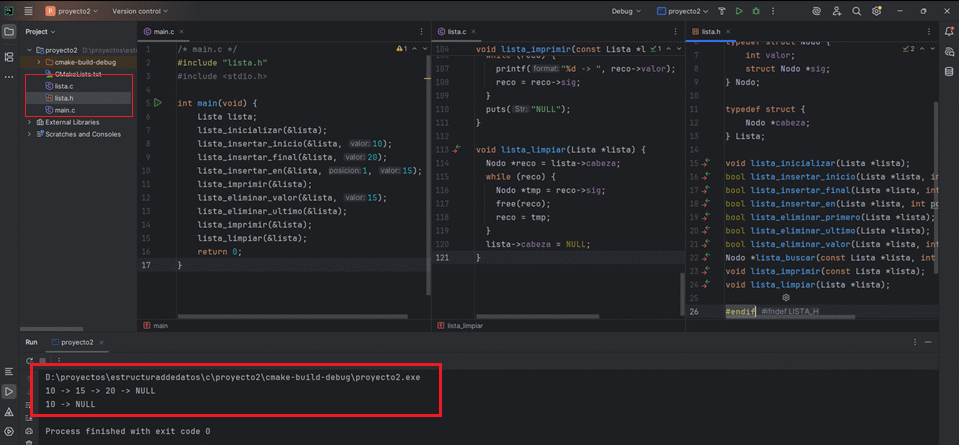The width and height of the screenshot is (959, 445).
Task: Click lista_limpiar breadcrumb below lista.c editor
Action: [460, 326]
